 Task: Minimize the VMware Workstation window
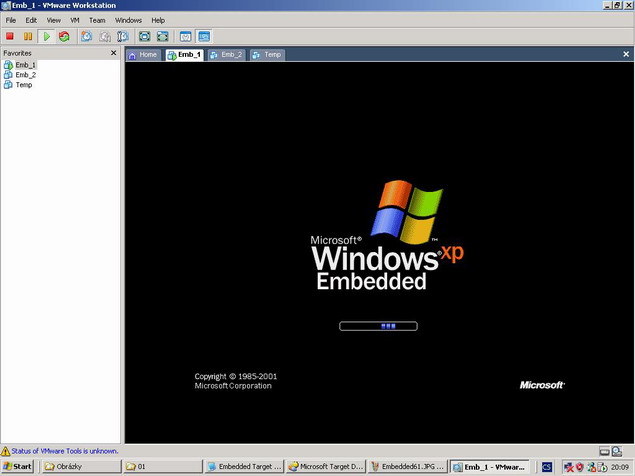(x=607, y=5)
